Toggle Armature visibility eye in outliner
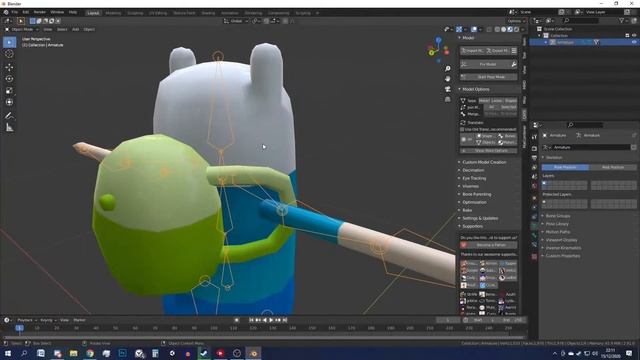The width and height of the screenshot is (640, 360). click(634, 42)
